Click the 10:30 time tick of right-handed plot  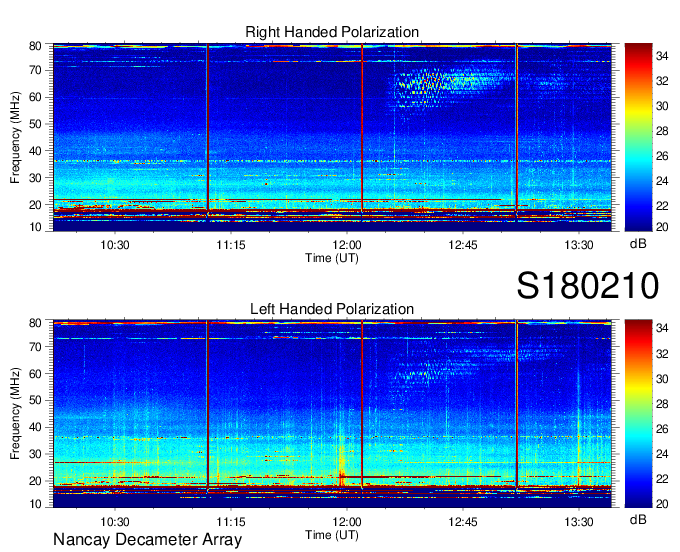pyautogui.click(x=115, y=245)
